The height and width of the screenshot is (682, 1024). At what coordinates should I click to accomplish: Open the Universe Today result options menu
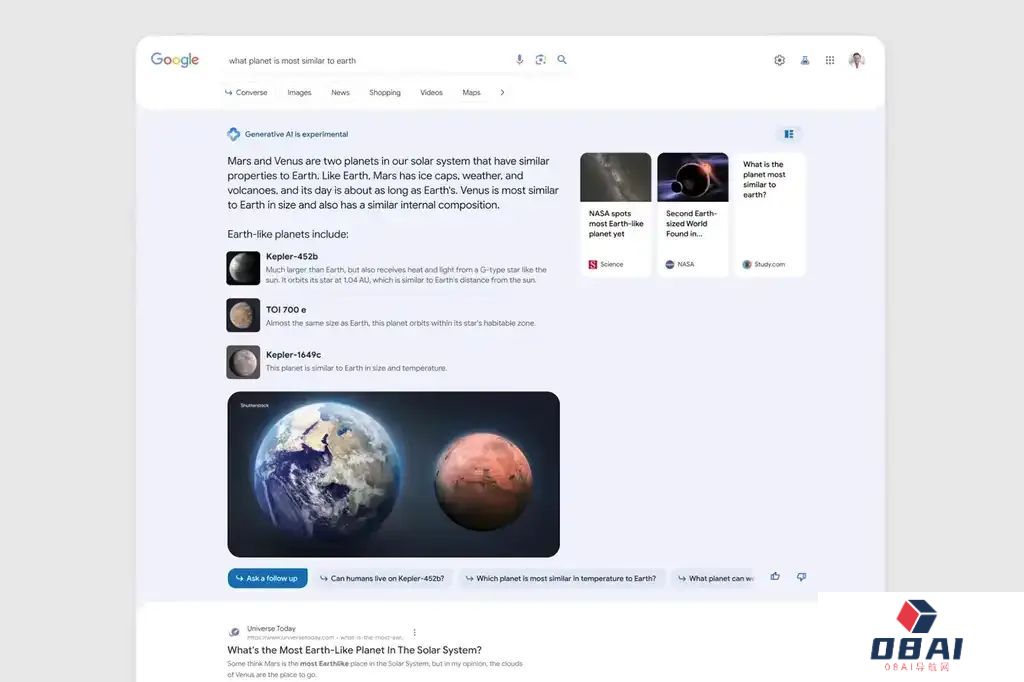(x=415, y=632)
